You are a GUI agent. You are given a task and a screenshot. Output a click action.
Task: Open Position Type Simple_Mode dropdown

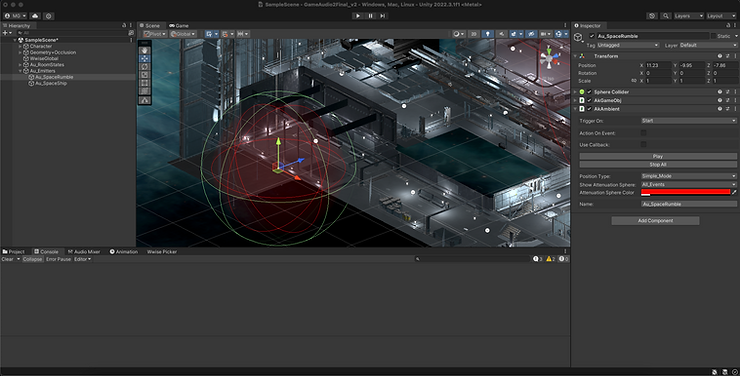tap(689, 176)
